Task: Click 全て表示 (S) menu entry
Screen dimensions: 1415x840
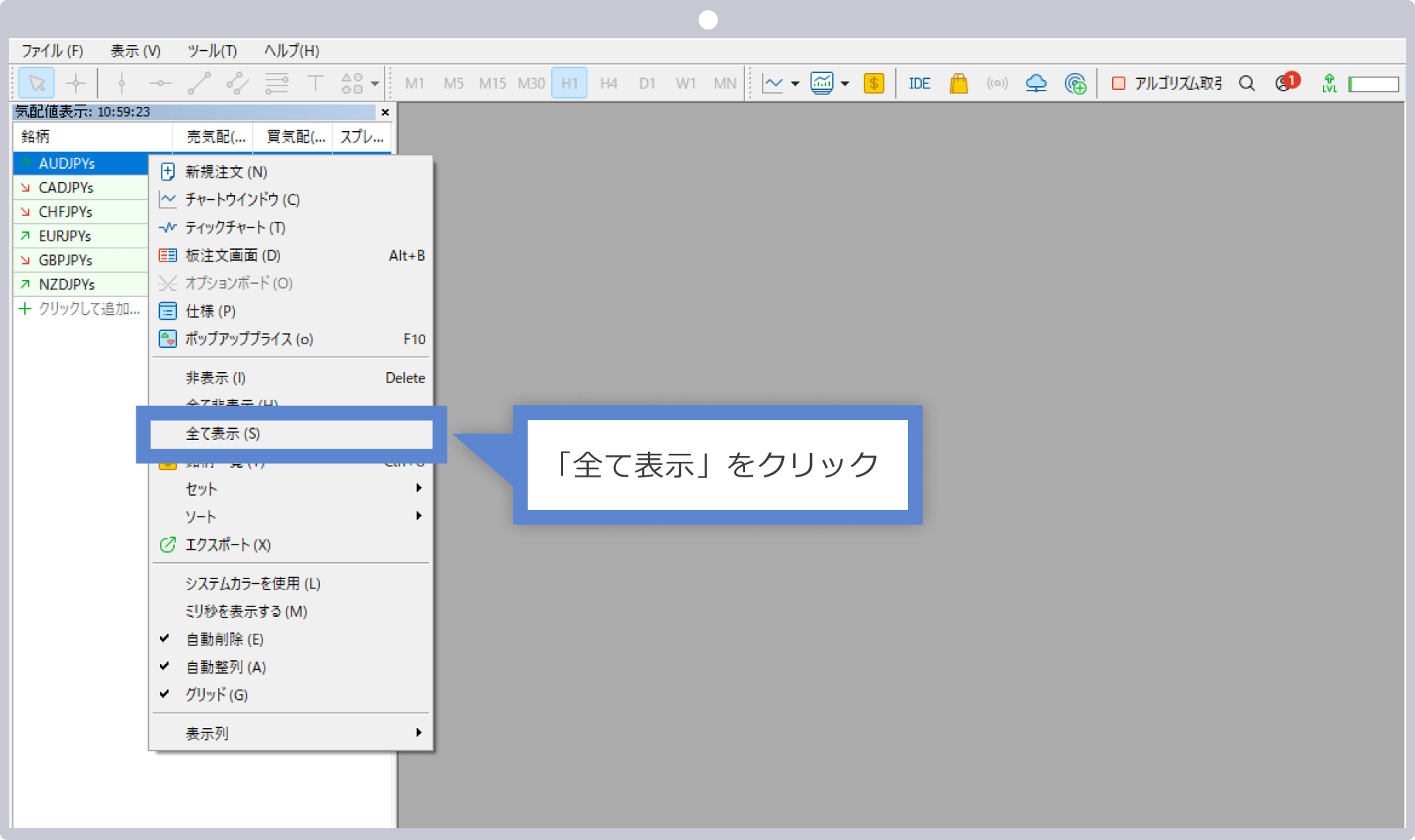Action: (291, 434)
